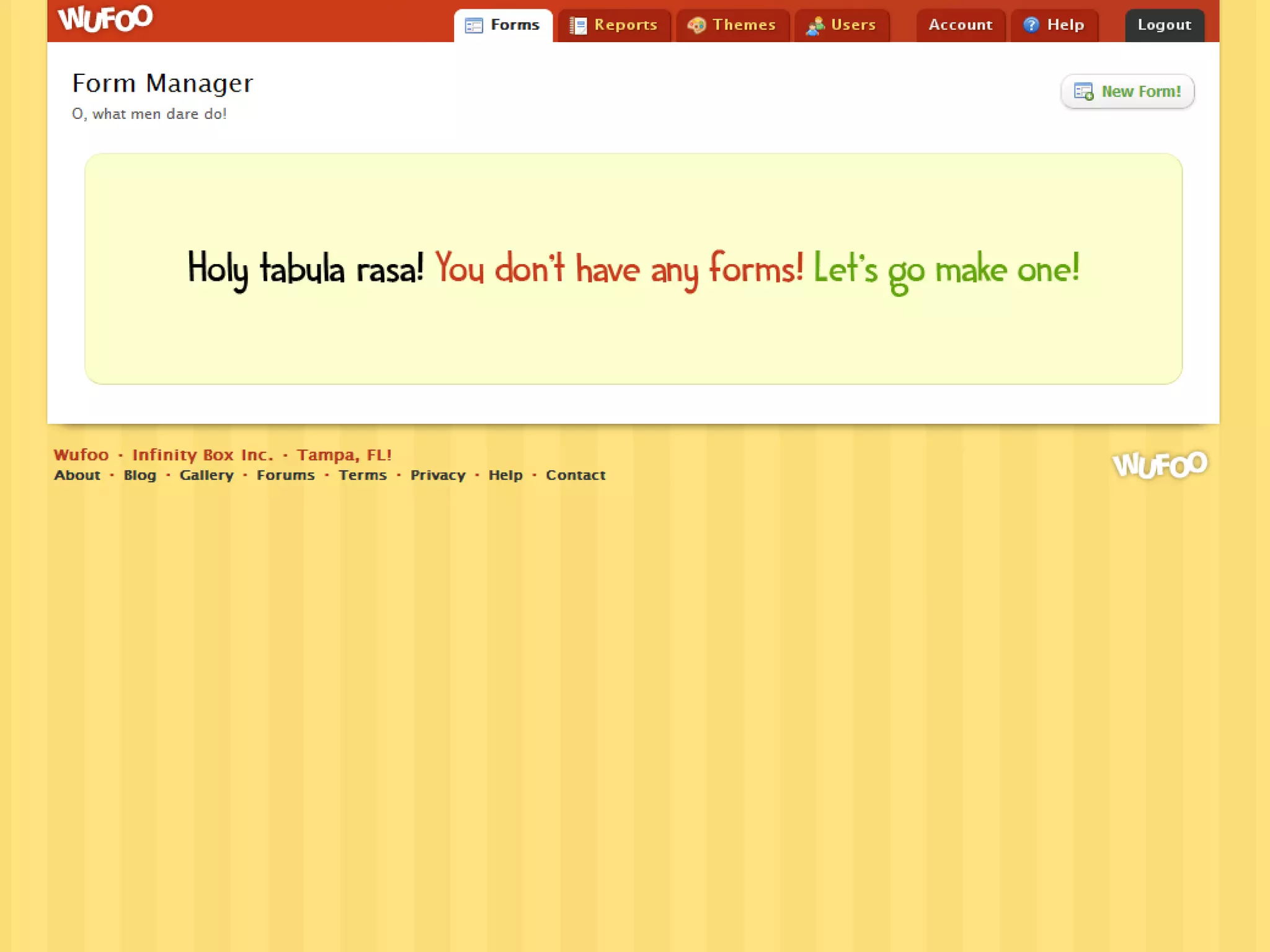Click the Themes palette icon
The width and height of the screenshot is (1270, 952).
pyautogui.click(x=696, y=25)
